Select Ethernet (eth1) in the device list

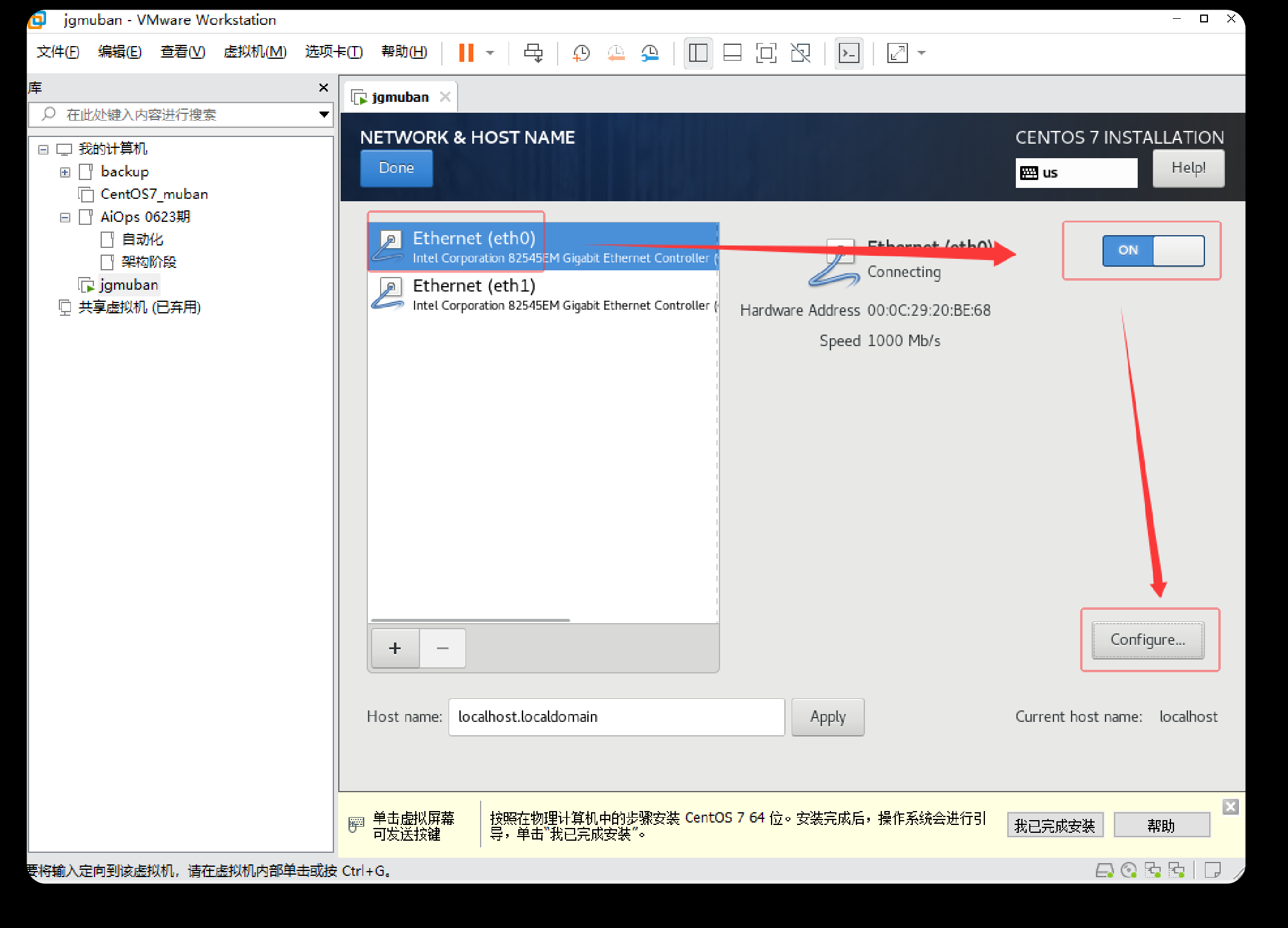(x=543, y=294)
